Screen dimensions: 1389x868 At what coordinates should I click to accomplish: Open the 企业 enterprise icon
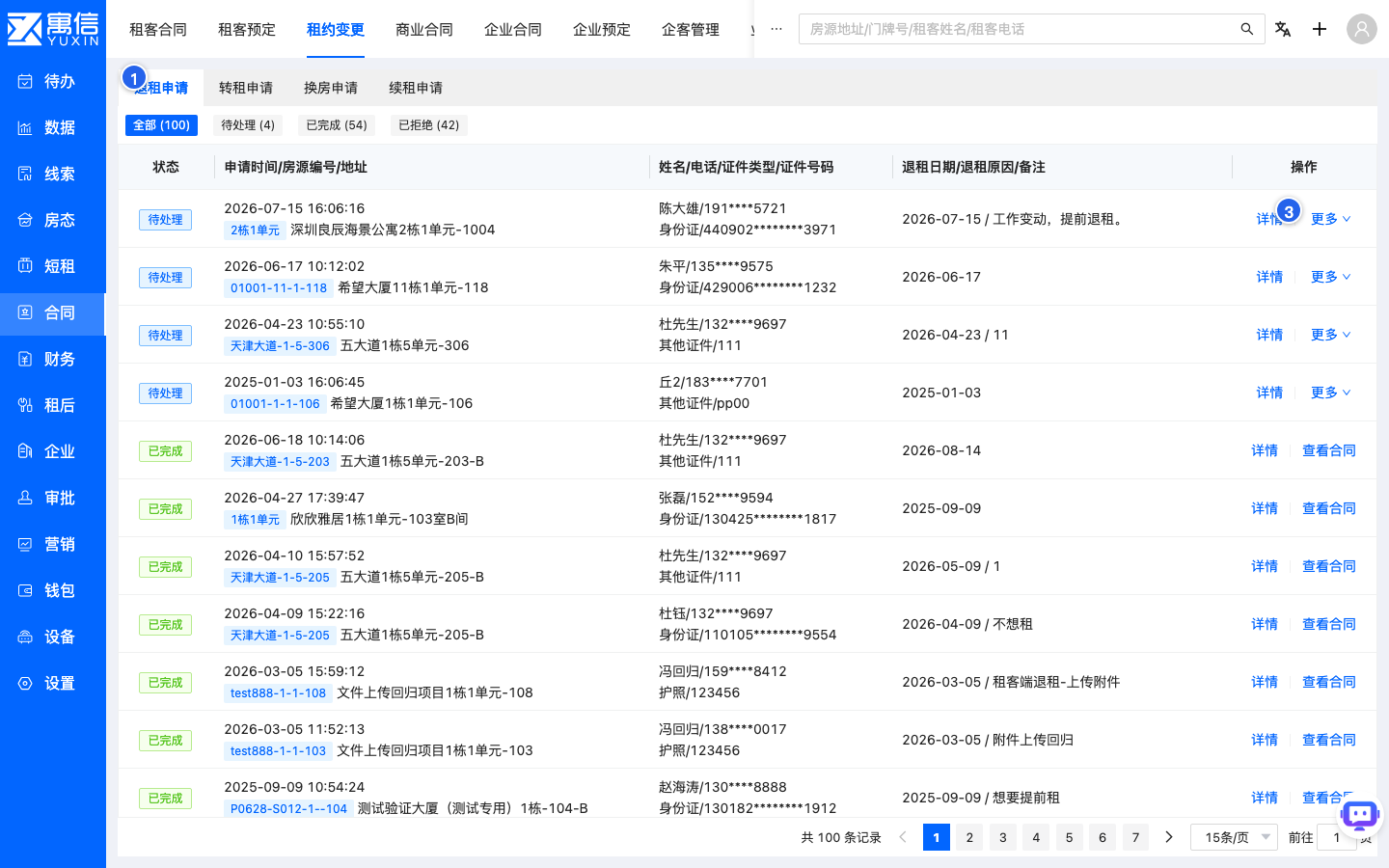click(x=25, y=451)
